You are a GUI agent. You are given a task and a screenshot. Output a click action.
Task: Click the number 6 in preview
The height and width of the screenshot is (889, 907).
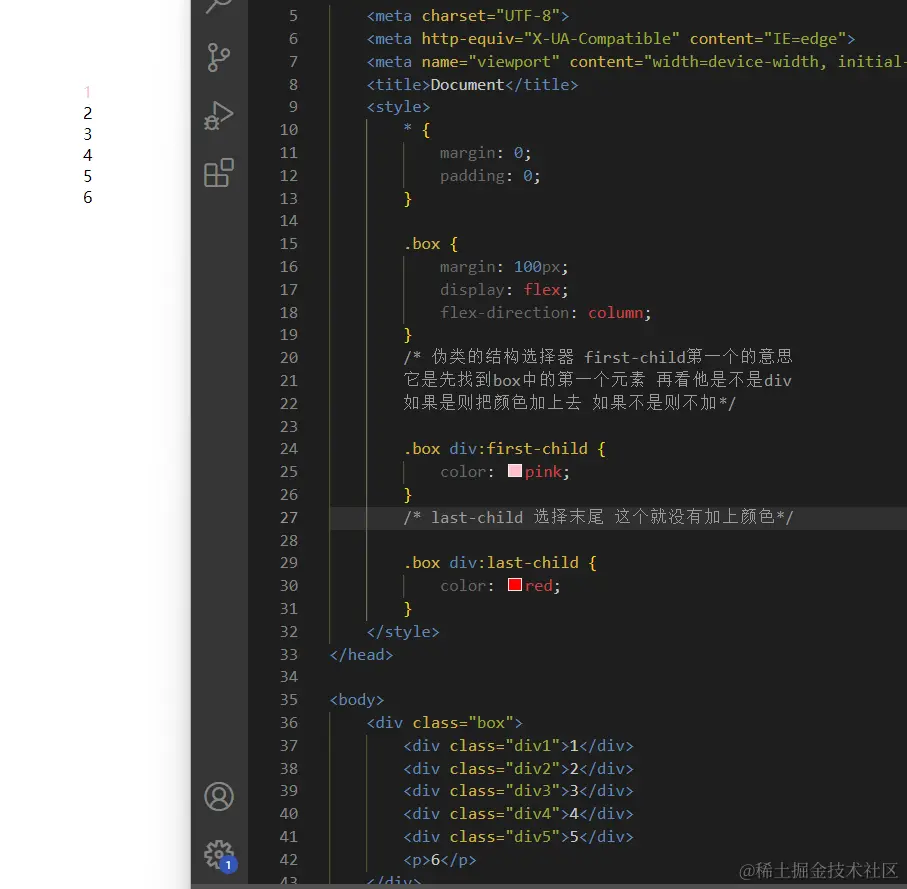(87, 197)
